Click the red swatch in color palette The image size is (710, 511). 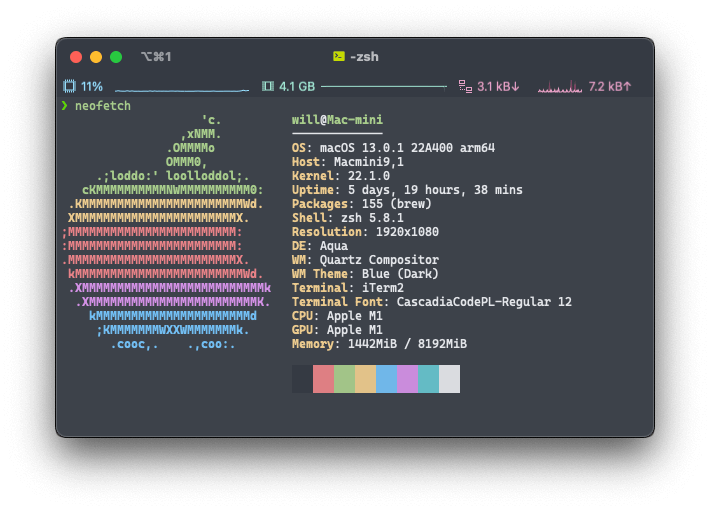point(323,379)
